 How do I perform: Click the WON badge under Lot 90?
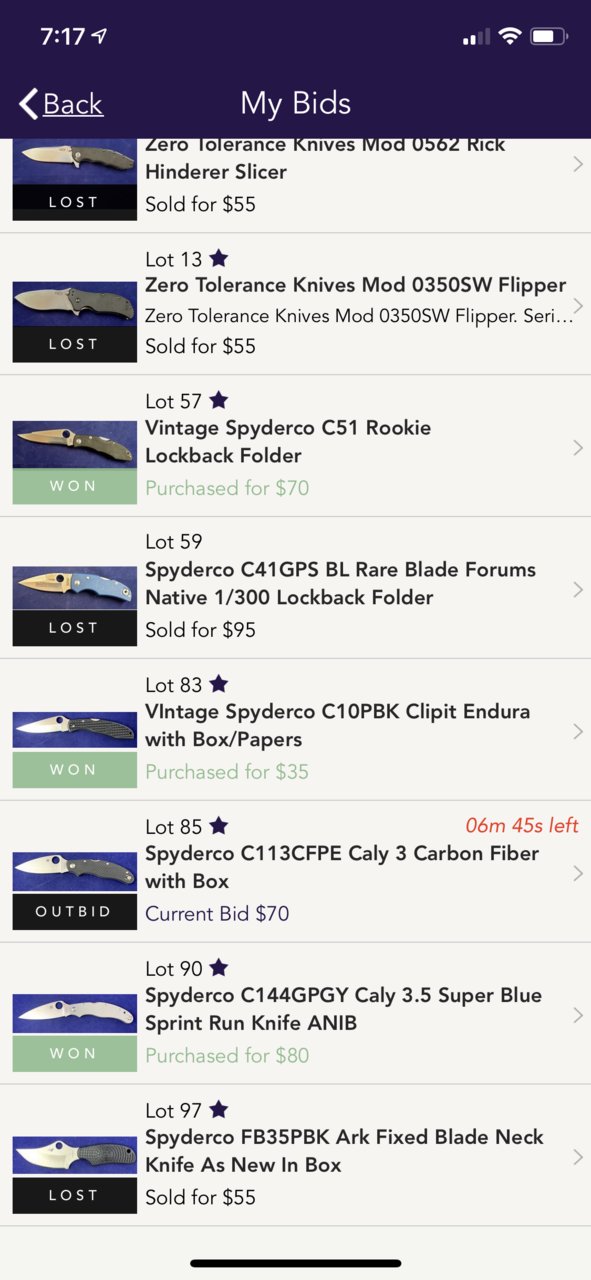tap(75, 1054)
